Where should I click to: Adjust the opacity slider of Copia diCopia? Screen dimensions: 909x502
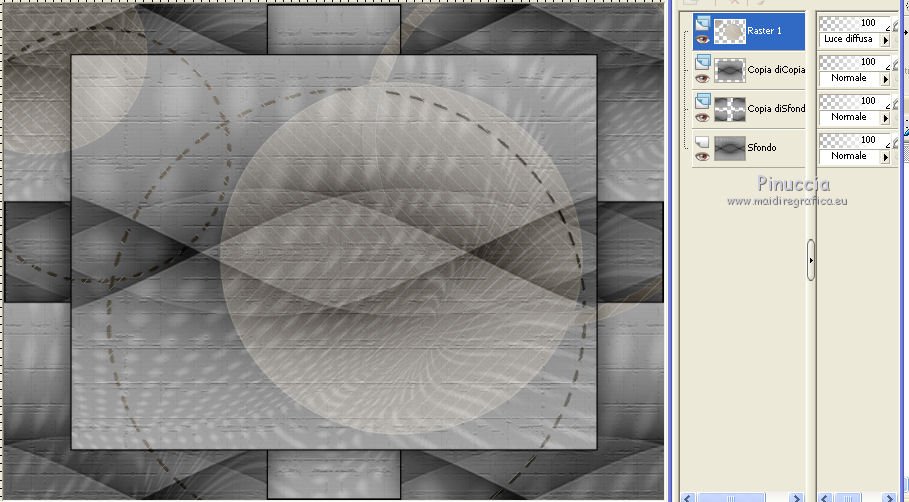pyautogui.click(x=855, y=63)
